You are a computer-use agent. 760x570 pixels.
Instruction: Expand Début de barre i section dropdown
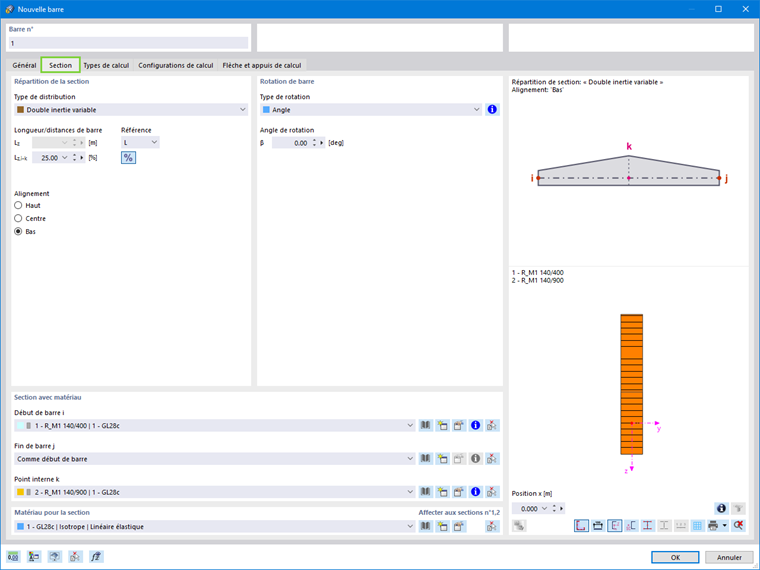coord(410,426)
